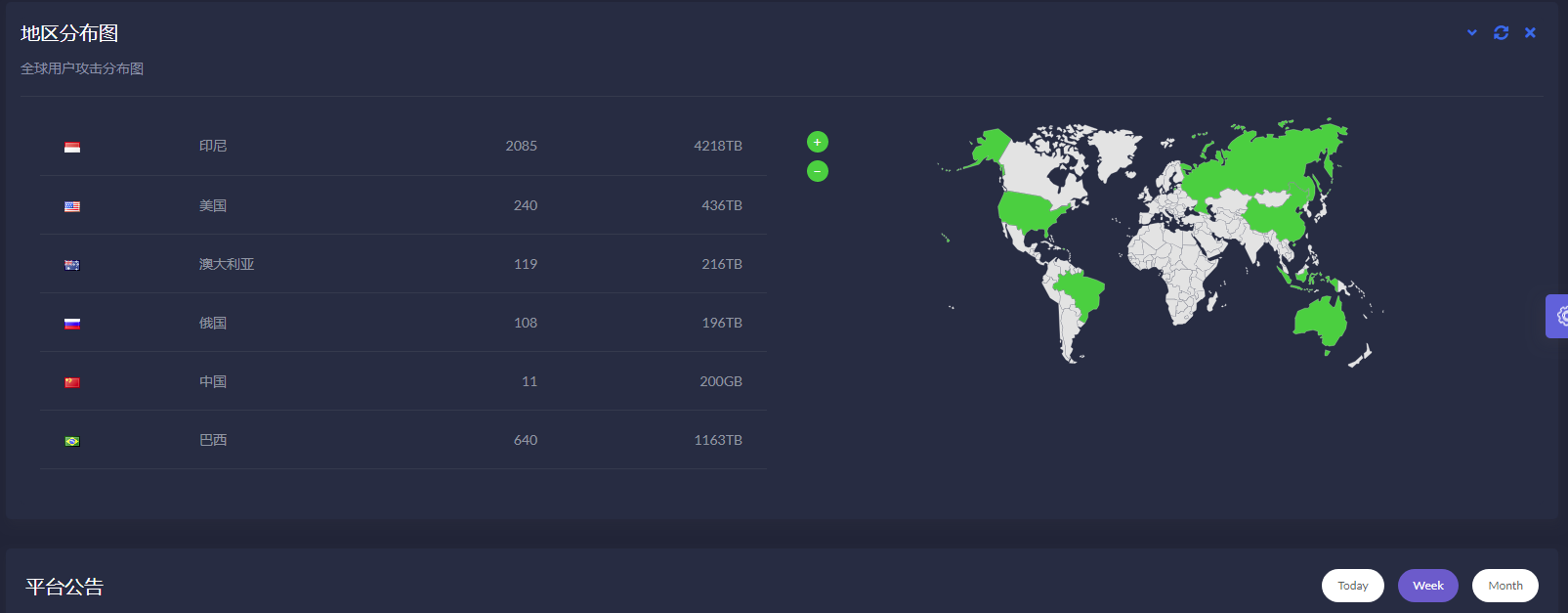Click the Brazil flag icon
The width and height of the screenshot is (1568, 613).
click(72, 441)
